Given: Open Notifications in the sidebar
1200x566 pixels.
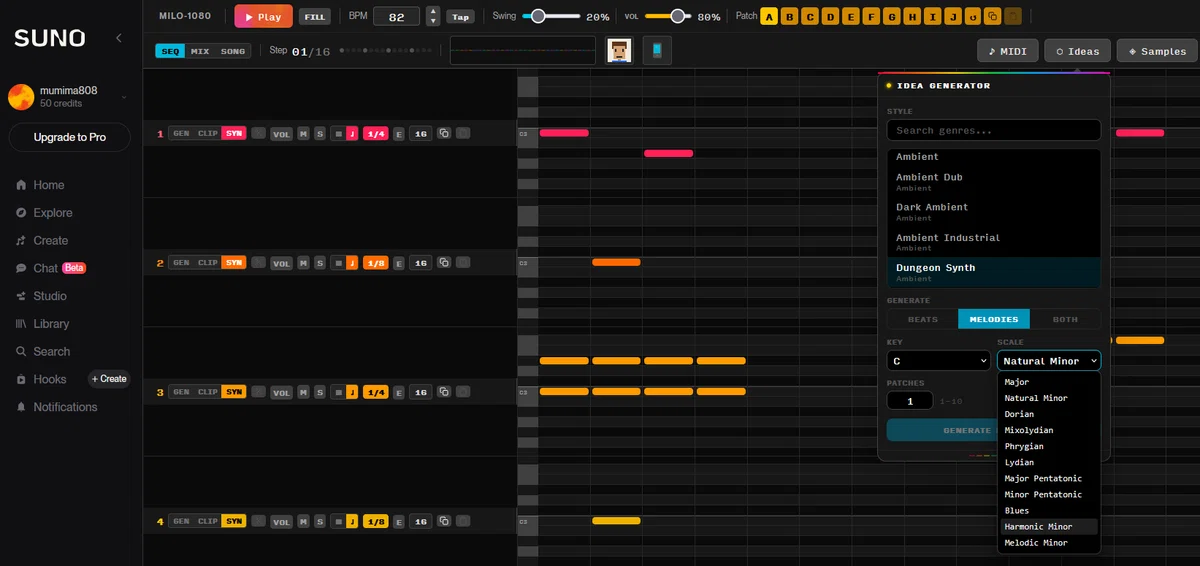Looking at the screenshot, I should pos(56,407).
